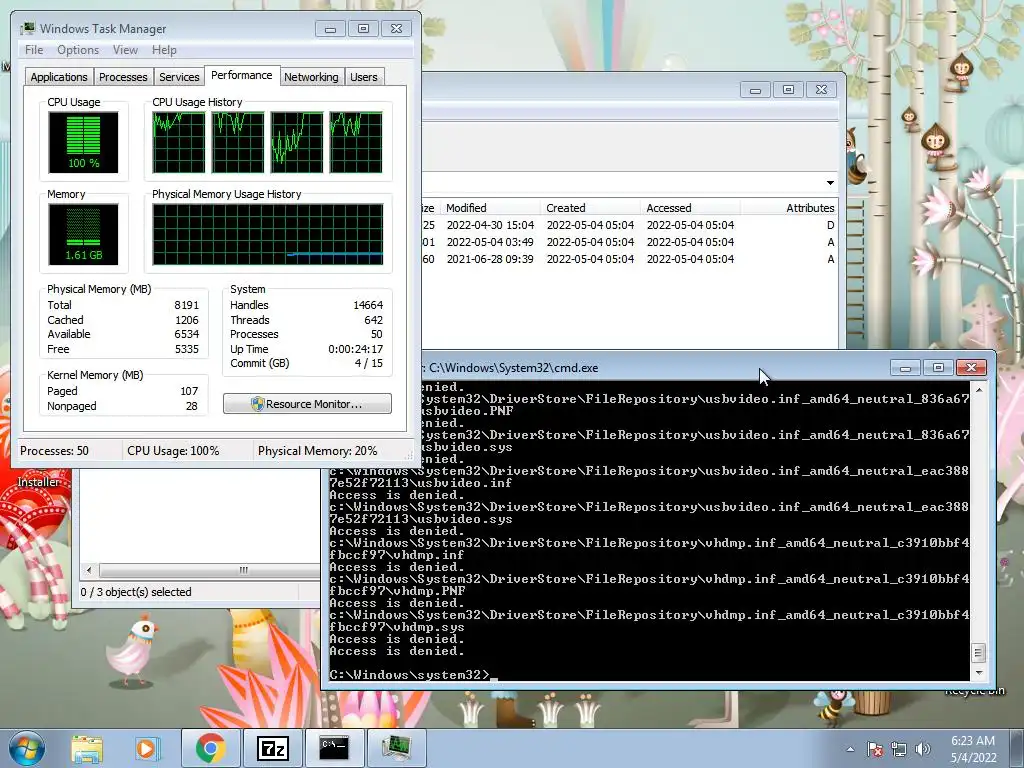This screenshot has width=1024, height=768.
Task: Click the cmd vertical scrollbar thumb
Action: pyautogui.click(x=978, y=652)
